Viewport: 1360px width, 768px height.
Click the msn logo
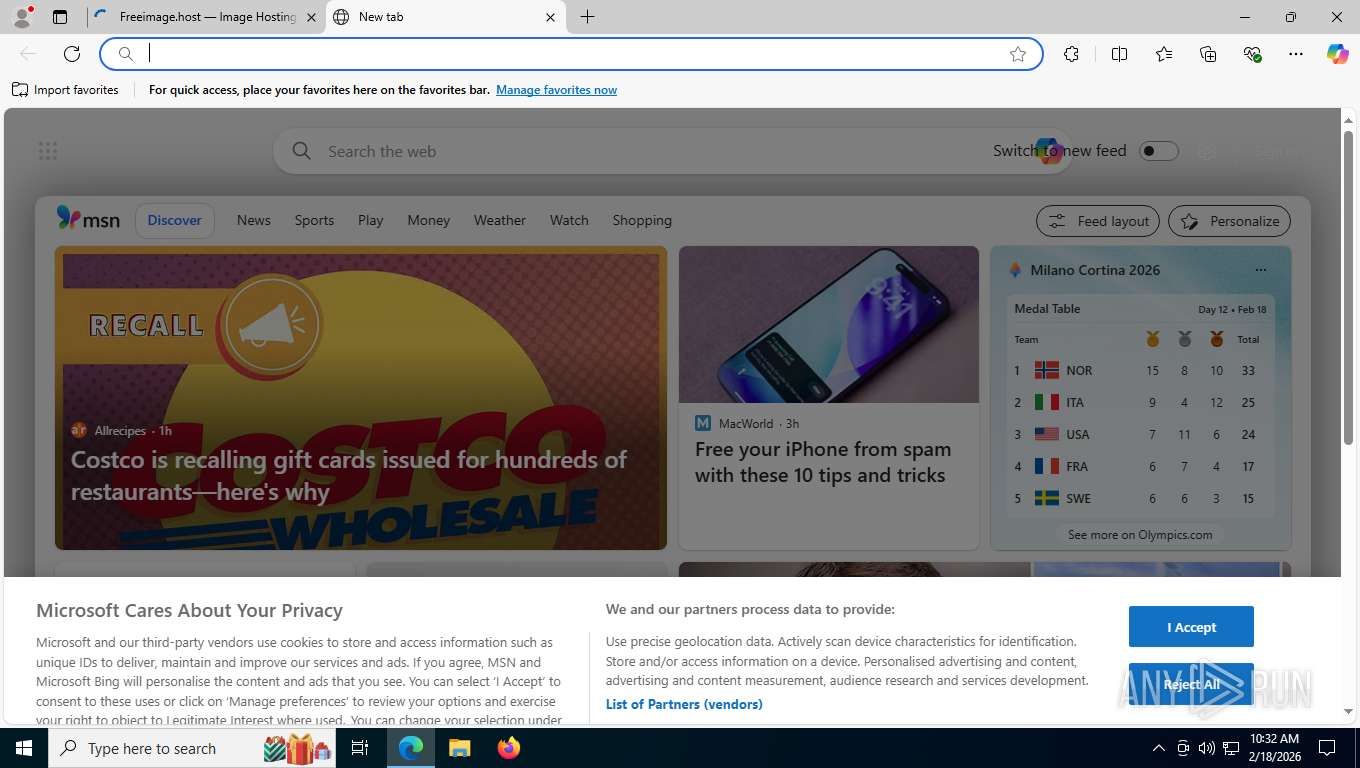(x=88, y=219)
